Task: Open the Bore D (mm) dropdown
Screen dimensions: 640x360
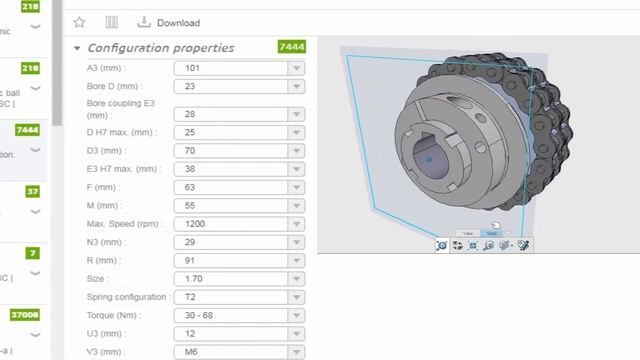Action: pos(239,87)
